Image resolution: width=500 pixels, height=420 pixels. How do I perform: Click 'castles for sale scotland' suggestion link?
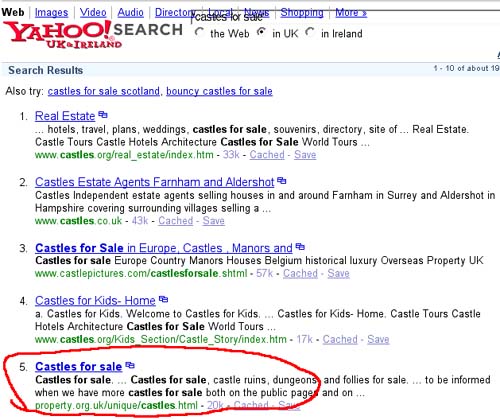pyautogui.click(x=104, y=91)
